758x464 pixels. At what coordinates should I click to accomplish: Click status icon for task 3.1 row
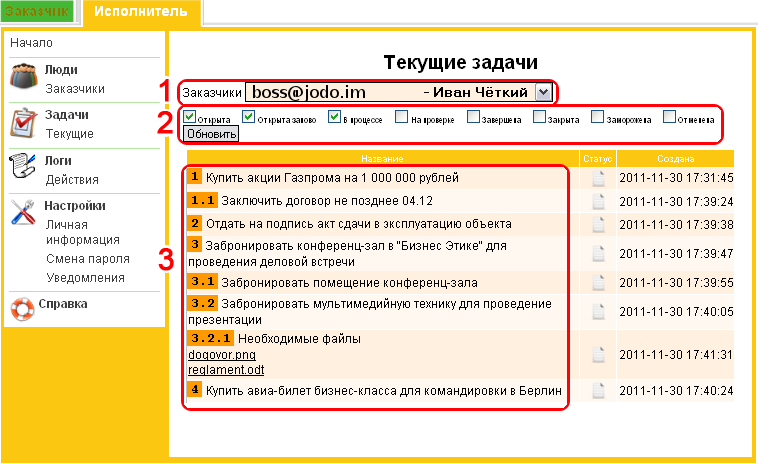coord(598,282)
